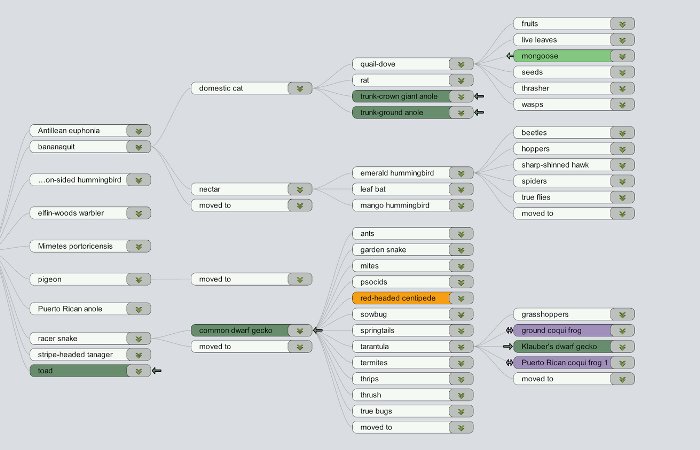Expand the racer snake node chevron

[x=139, y=338]
